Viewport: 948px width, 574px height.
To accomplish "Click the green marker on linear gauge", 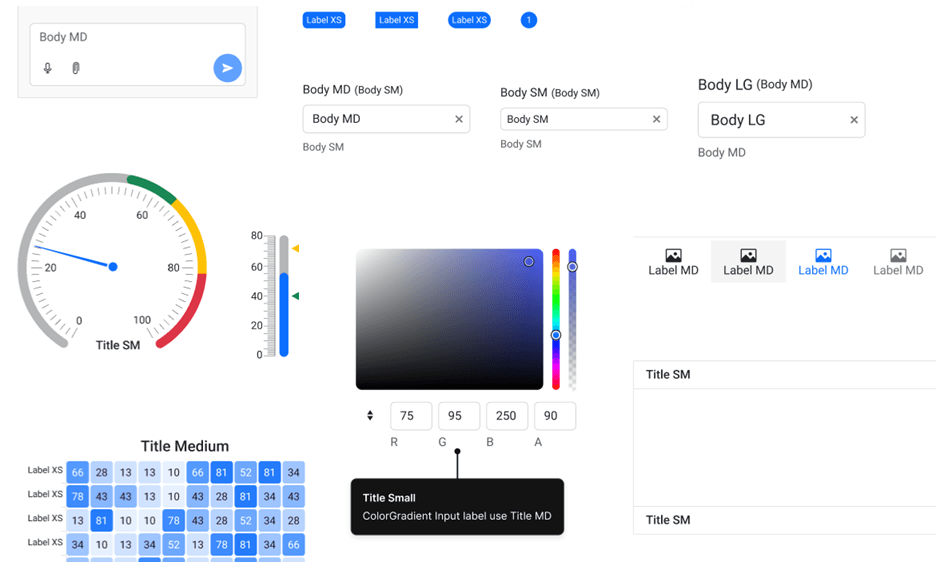I will point(295,296).
